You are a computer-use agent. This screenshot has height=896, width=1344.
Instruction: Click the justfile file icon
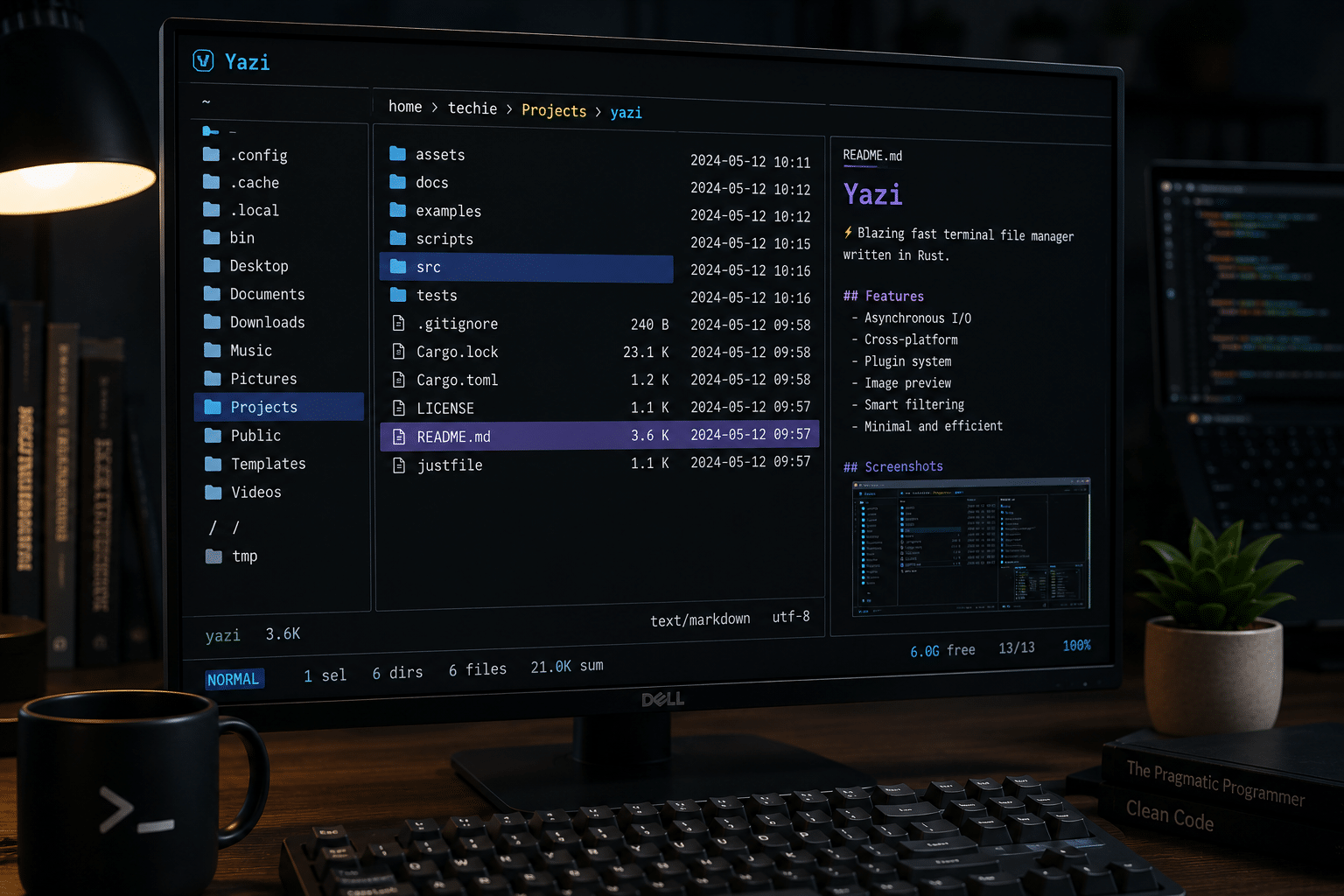pyautogui.click(x=399, y=465)
